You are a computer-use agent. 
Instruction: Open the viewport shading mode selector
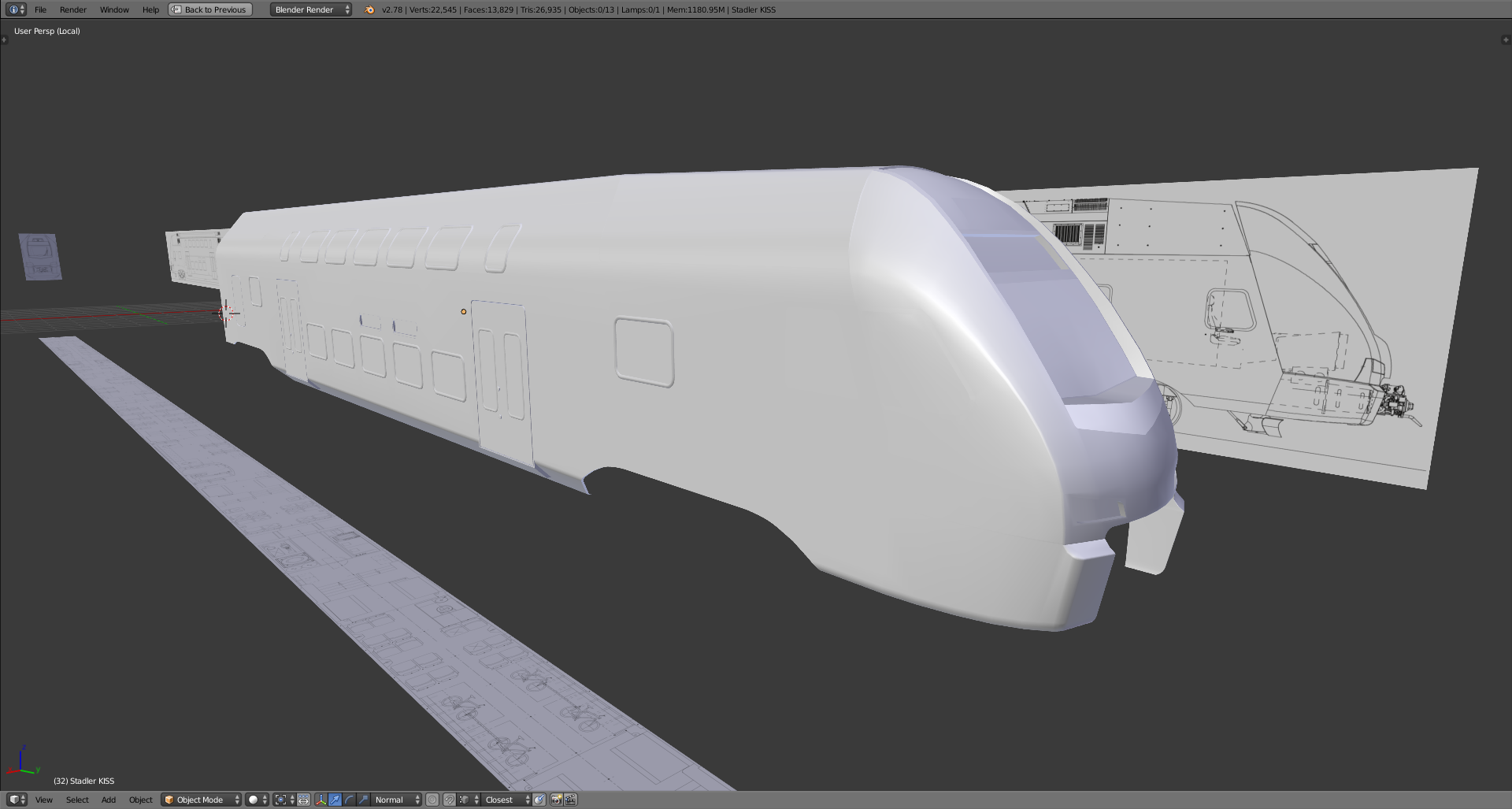[x=258, y=800]
